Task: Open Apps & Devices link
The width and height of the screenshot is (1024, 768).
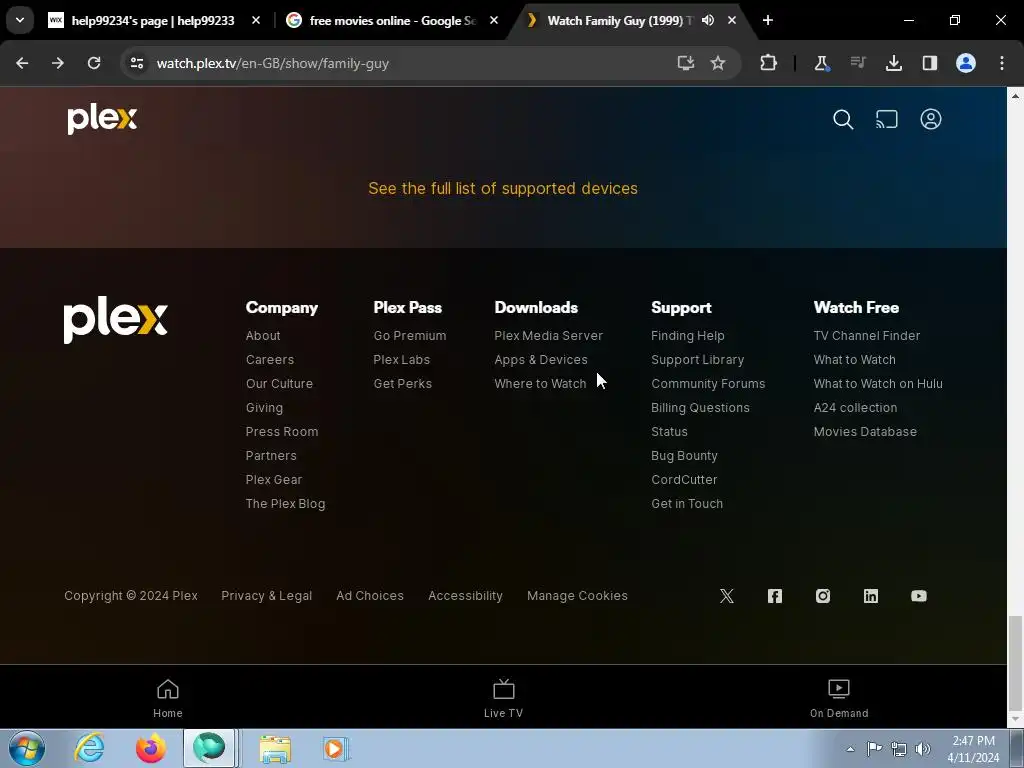Action: coord(541,360)
